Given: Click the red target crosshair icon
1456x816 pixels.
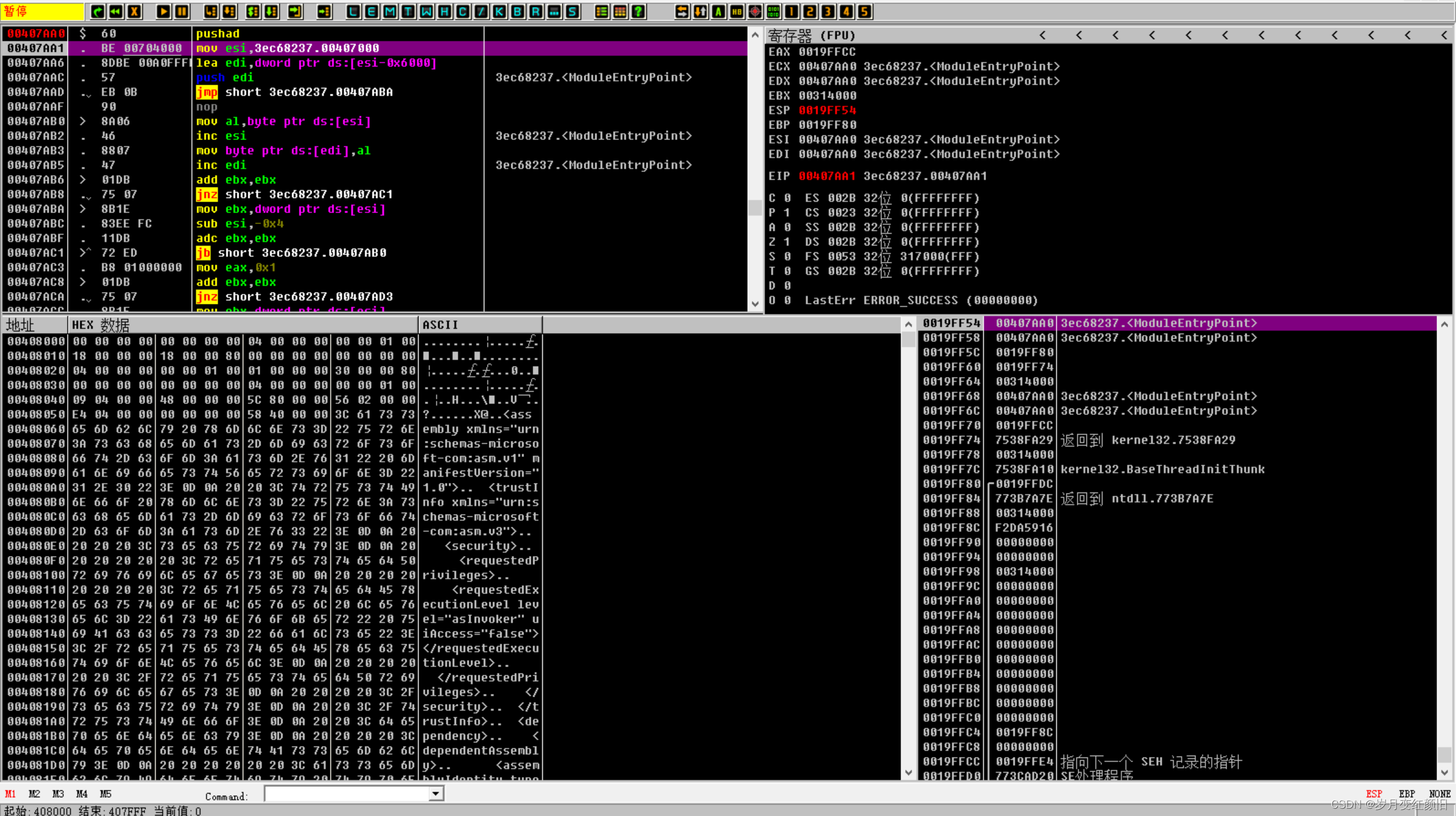Looking at the screenshot, I should (755, 12).
